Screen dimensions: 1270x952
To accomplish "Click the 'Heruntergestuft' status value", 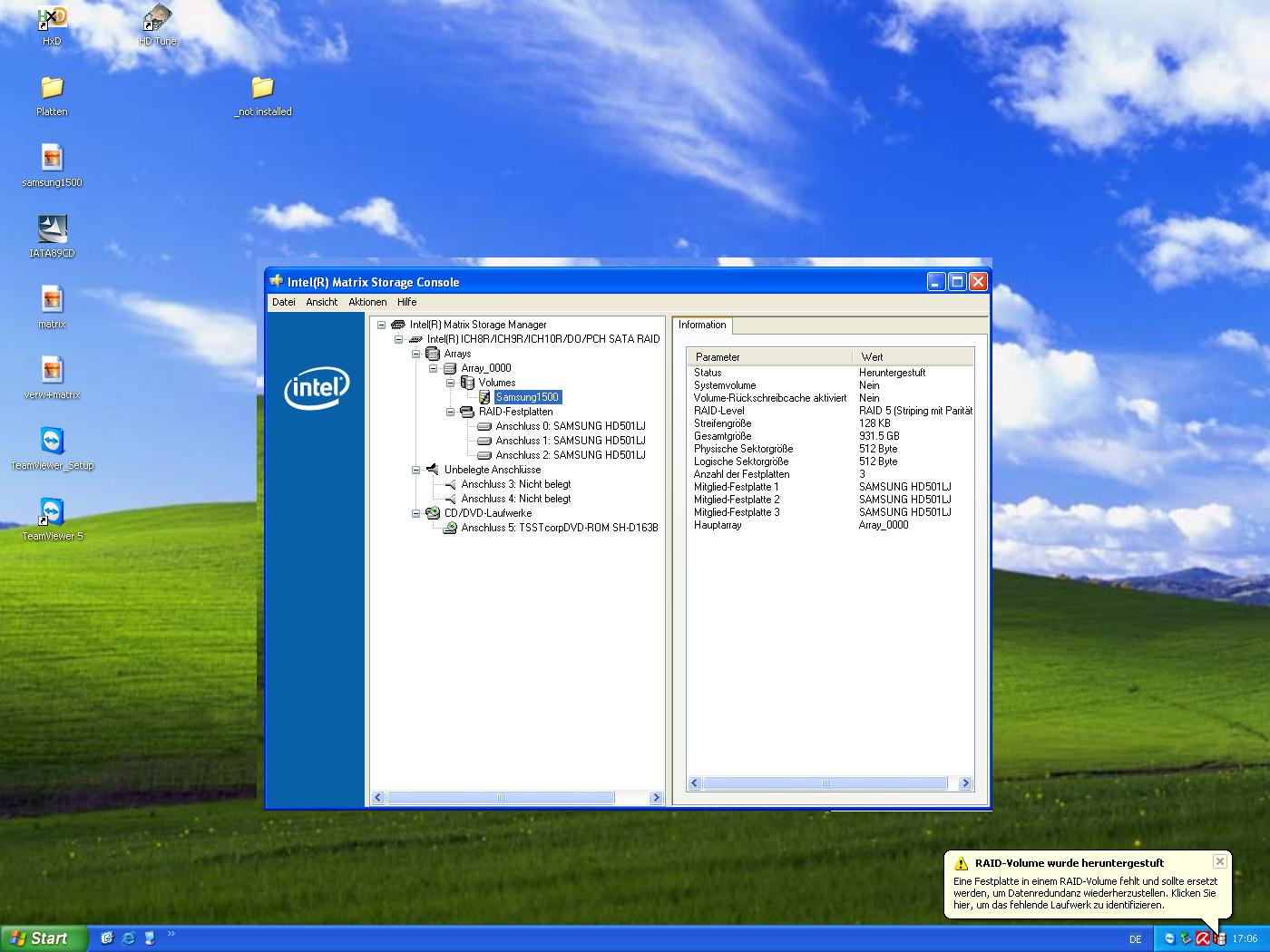I will [x=892, y=373].
